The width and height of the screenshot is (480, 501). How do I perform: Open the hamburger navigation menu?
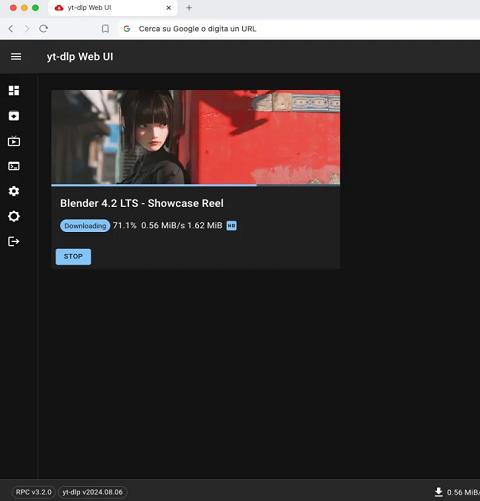point(16,57)
